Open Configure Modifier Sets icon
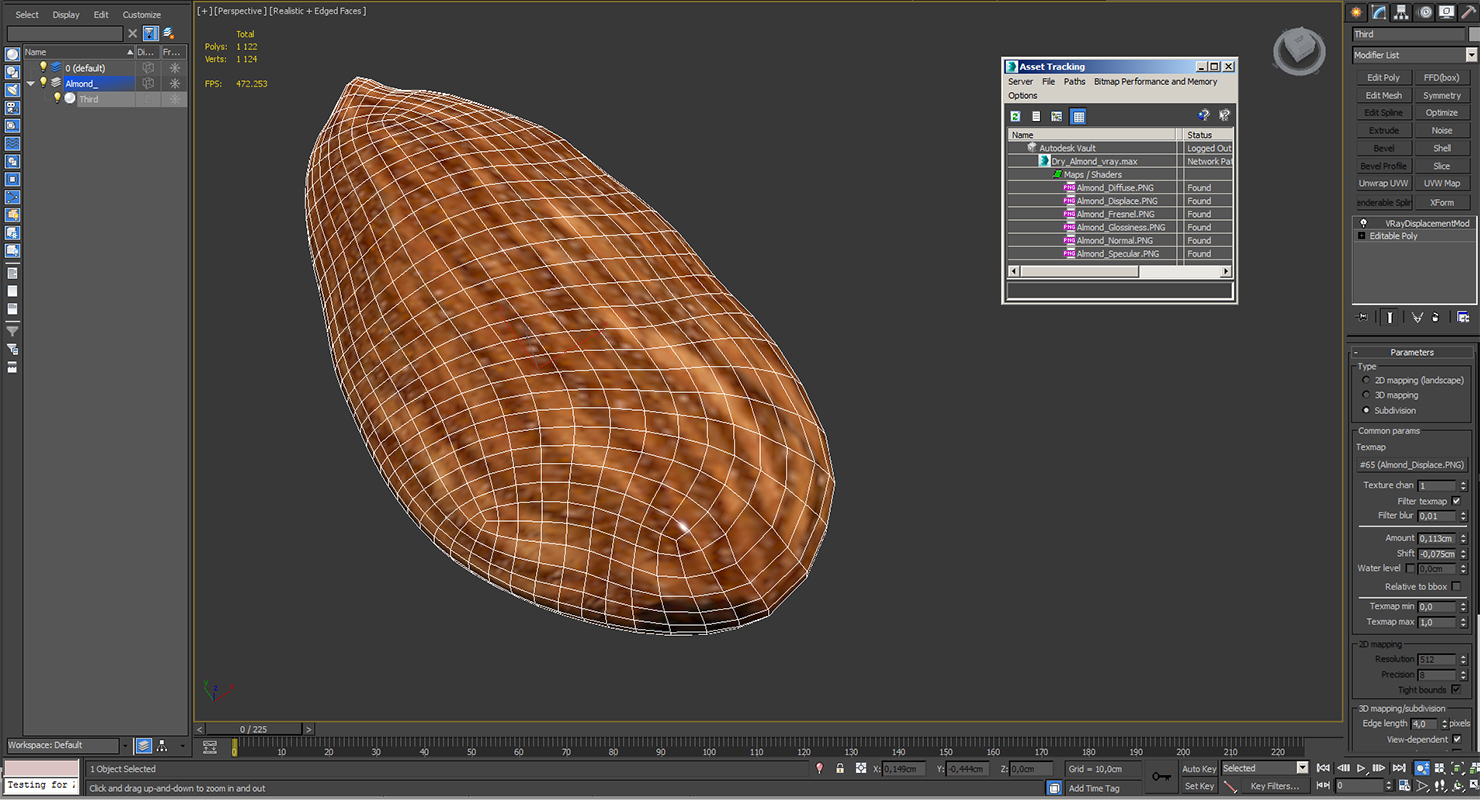This screenshot has height=800, width=1480. 1463,317
